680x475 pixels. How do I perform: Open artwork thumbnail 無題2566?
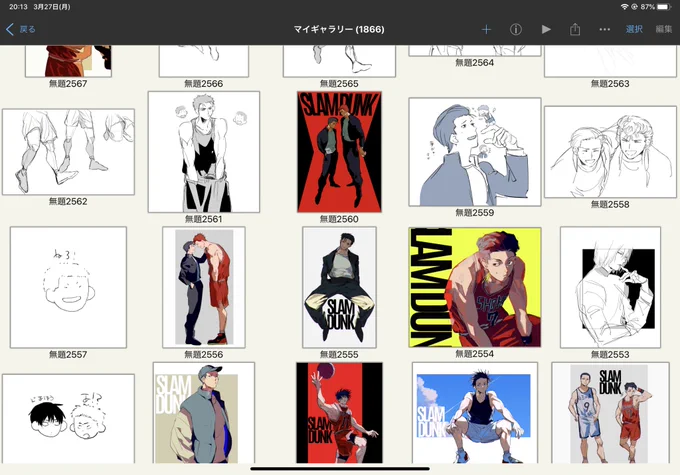point(203,61)
